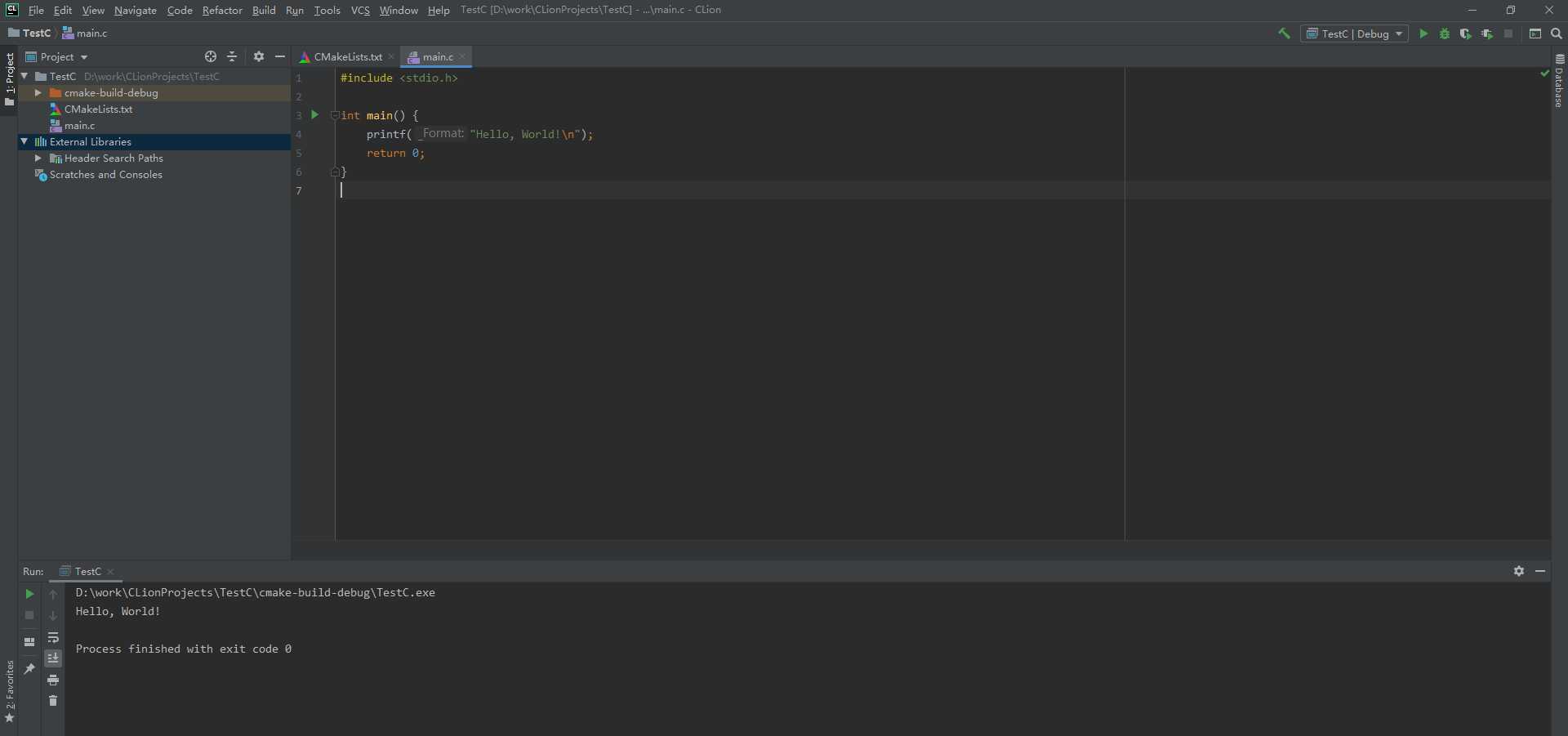1568x736 pixels.
Task: Toggle Soft-Wrap in Run console
Action: pos(53,637)
